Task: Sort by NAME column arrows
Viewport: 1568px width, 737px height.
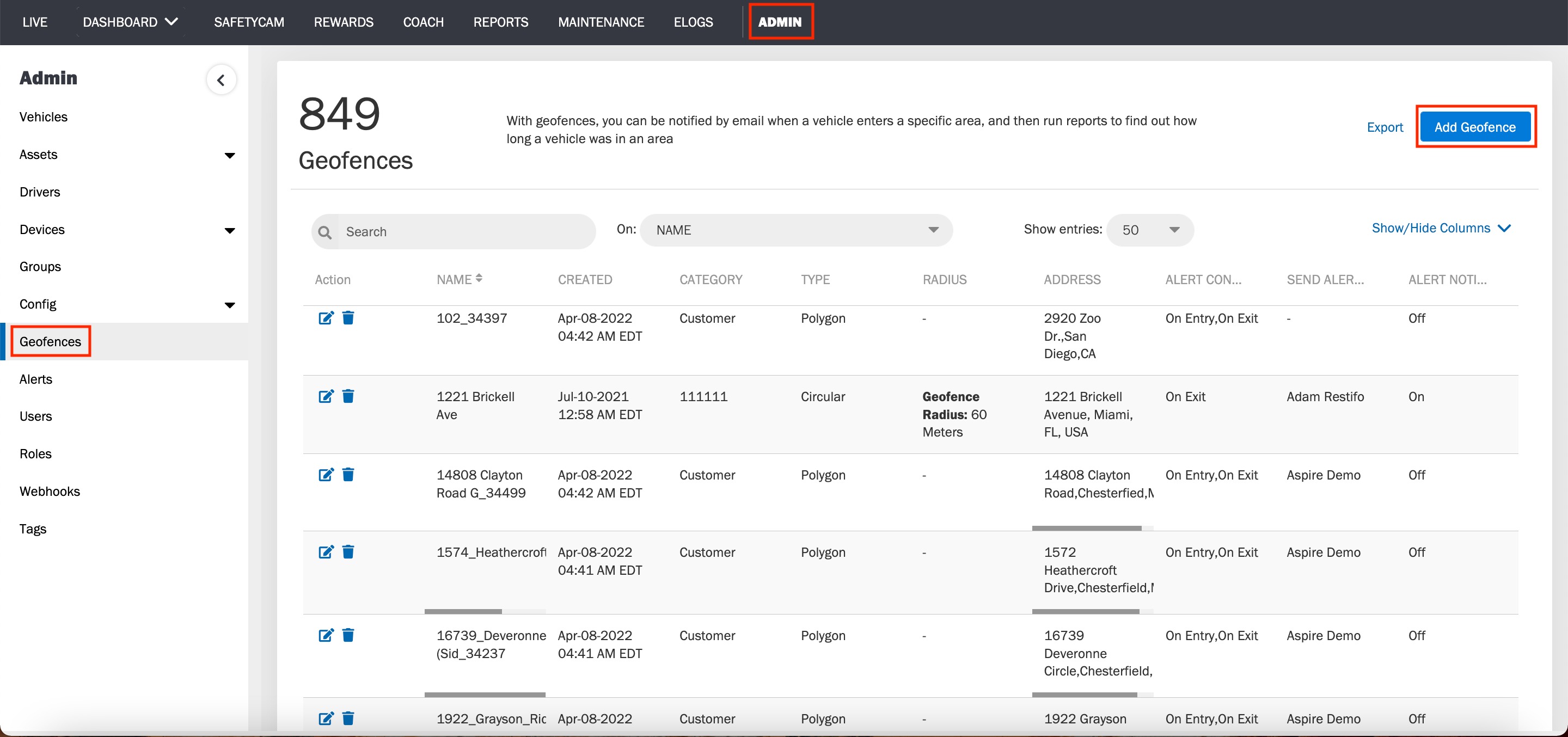Action: [x=479, y=278]
